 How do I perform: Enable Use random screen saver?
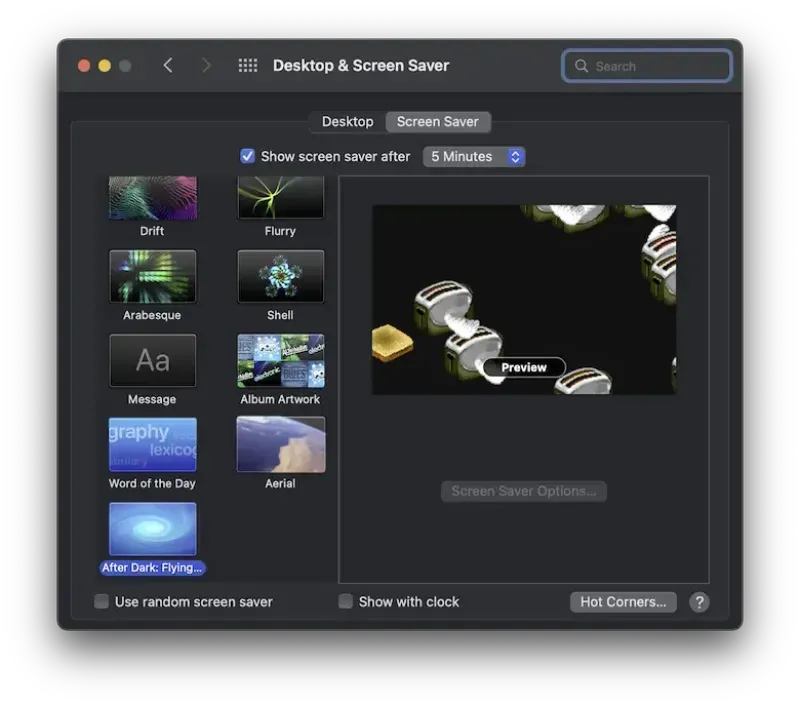pyautogui.click(x=102, y=601)
